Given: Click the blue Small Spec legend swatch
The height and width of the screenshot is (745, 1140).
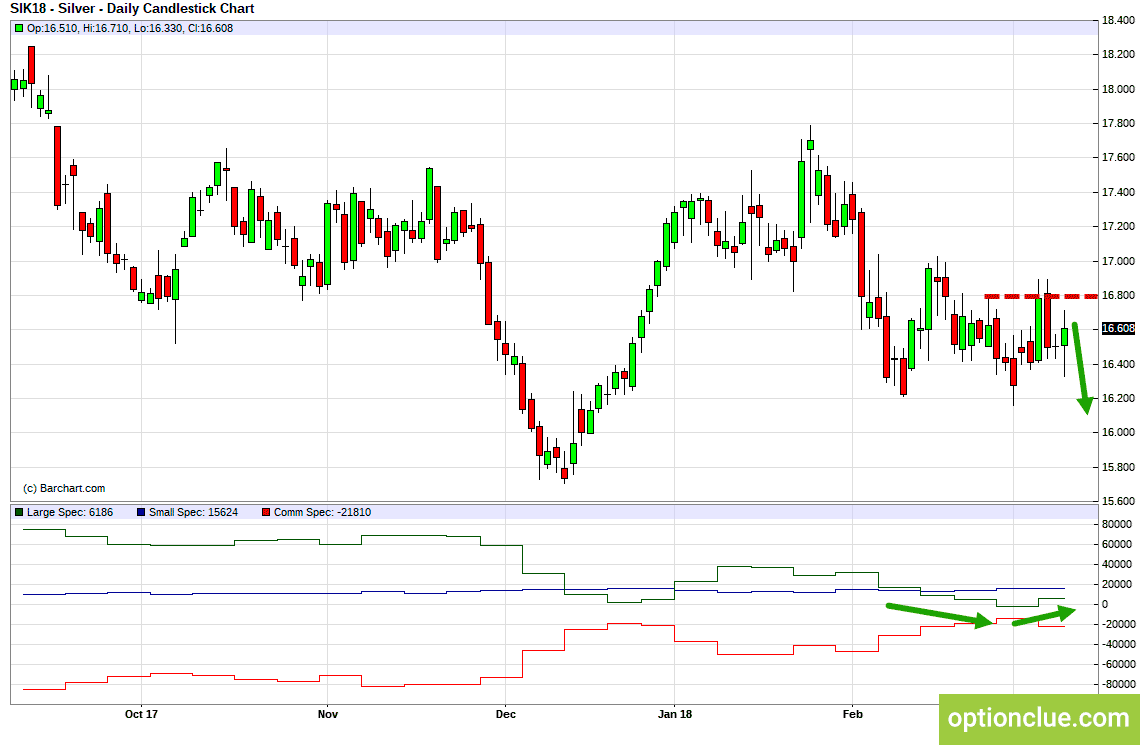Looking at the screenshot, I should pyautogui.click(x=140, y=512).
